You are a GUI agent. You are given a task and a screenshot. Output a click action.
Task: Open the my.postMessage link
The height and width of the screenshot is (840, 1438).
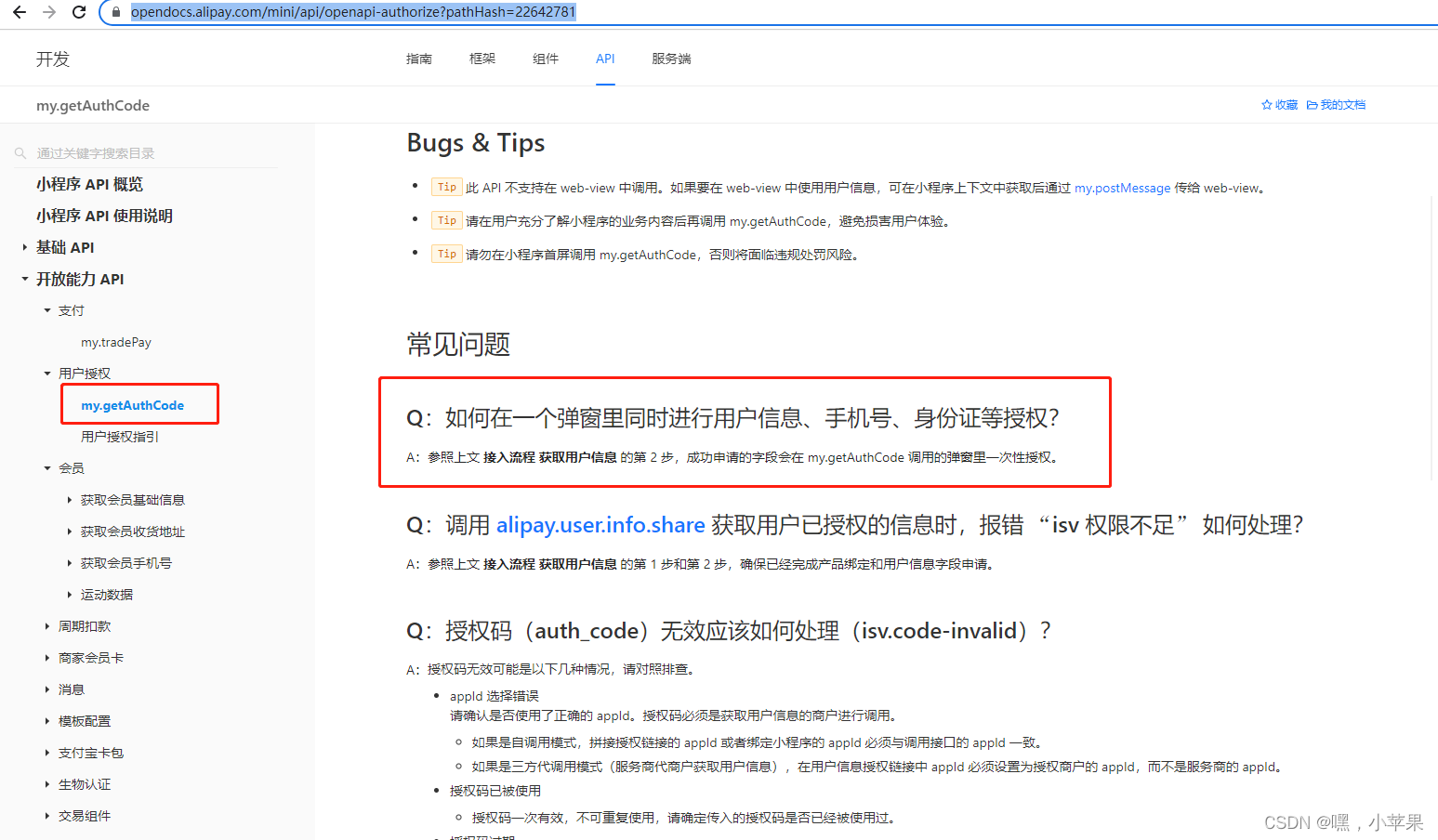(x=1122, y=187)
